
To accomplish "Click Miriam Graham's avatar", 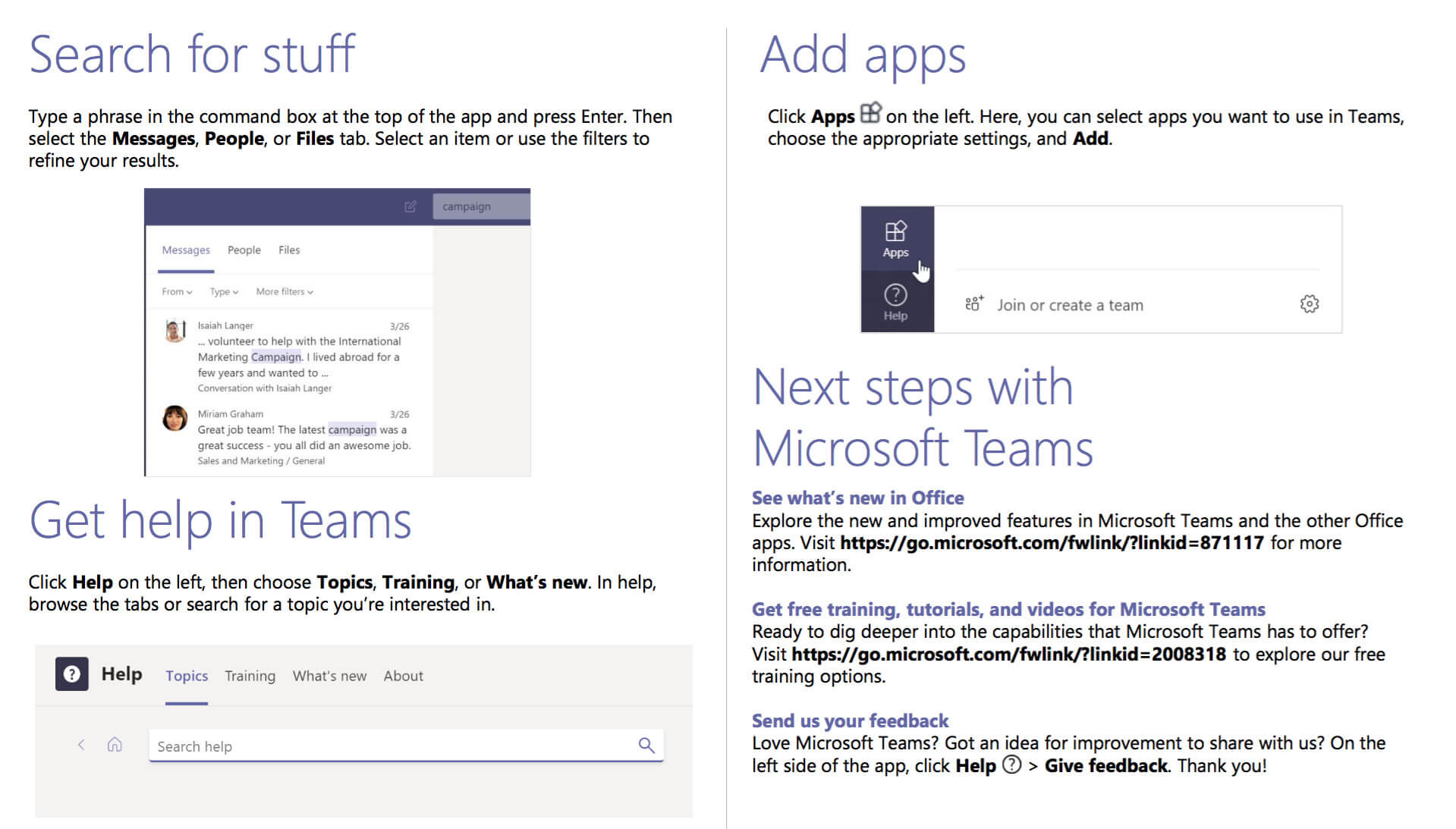I will pos(175,418).
